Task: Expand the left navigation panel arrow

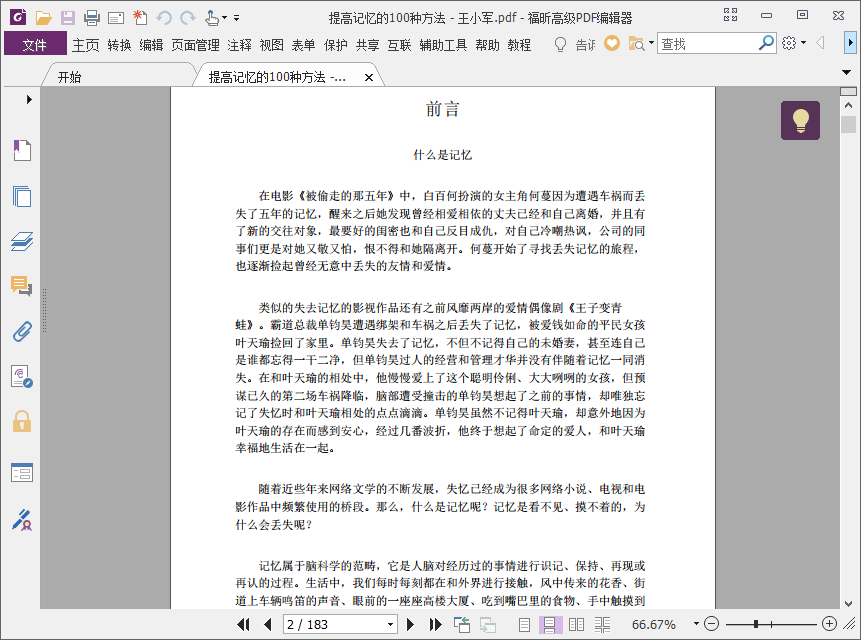Action: pyautogui.click(x=29, y=99)
